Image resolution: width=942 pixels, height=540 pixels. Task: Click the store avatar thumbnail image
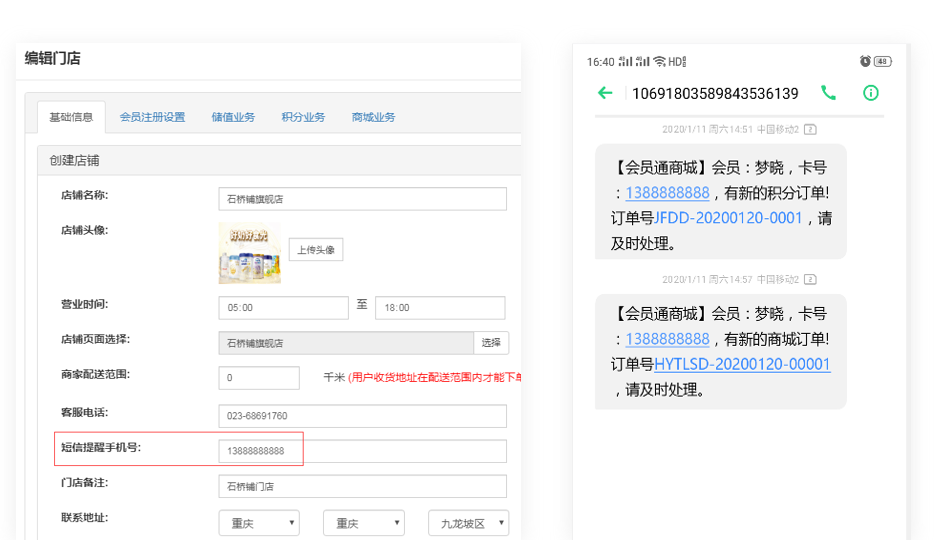249,253
